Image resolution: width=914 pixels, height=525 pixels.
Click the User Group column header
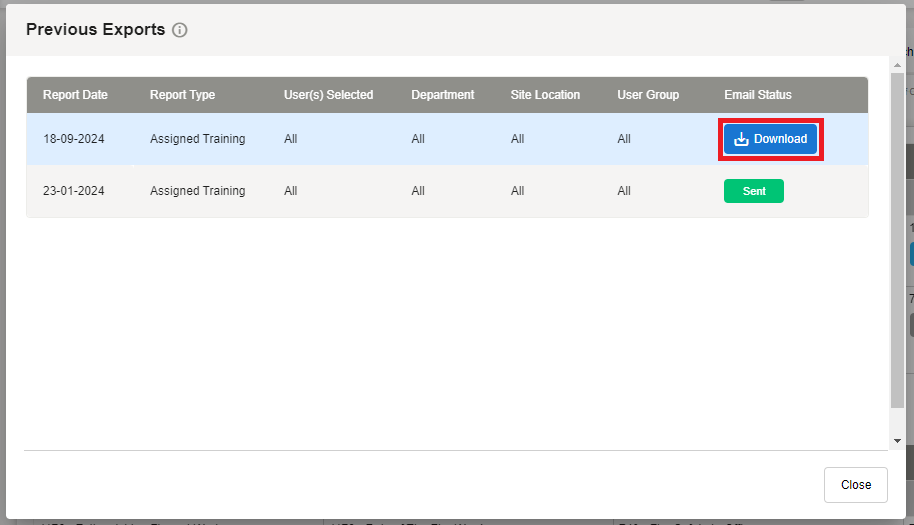[648, 95]
